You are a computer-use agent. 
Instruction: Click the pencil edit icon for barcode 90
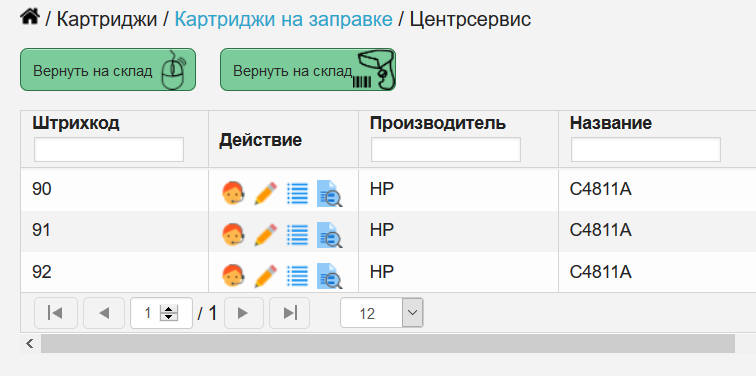266,193
